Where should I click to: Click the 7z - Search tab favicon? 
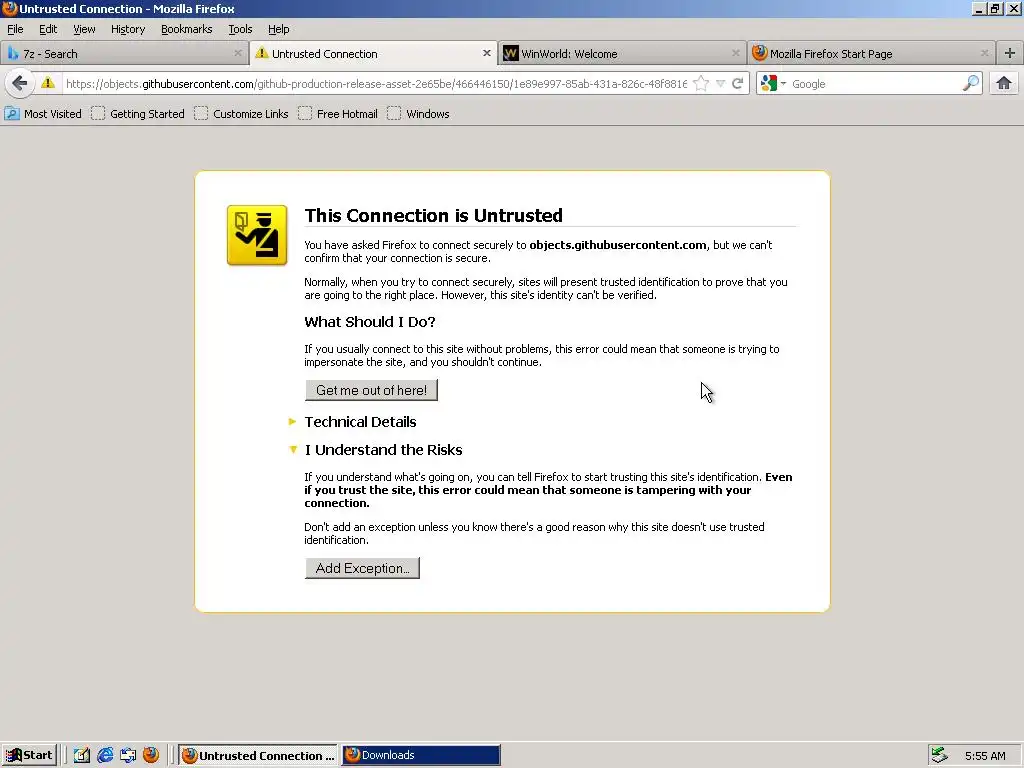point(13,53)
